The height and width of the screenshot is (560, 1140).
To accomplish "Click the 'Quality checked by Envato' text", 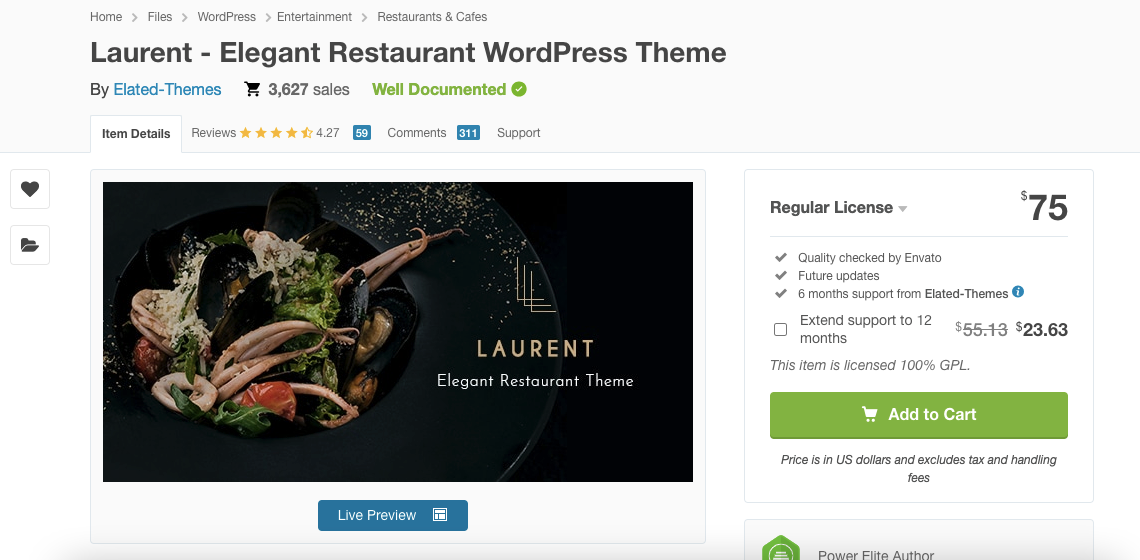I will coord(870,257).
